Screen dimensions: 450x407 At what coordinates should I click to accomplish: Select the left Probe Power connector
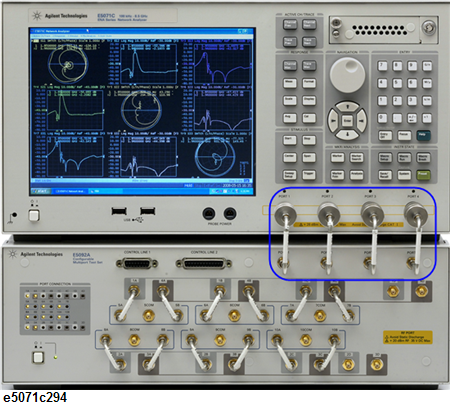point(209,213)
